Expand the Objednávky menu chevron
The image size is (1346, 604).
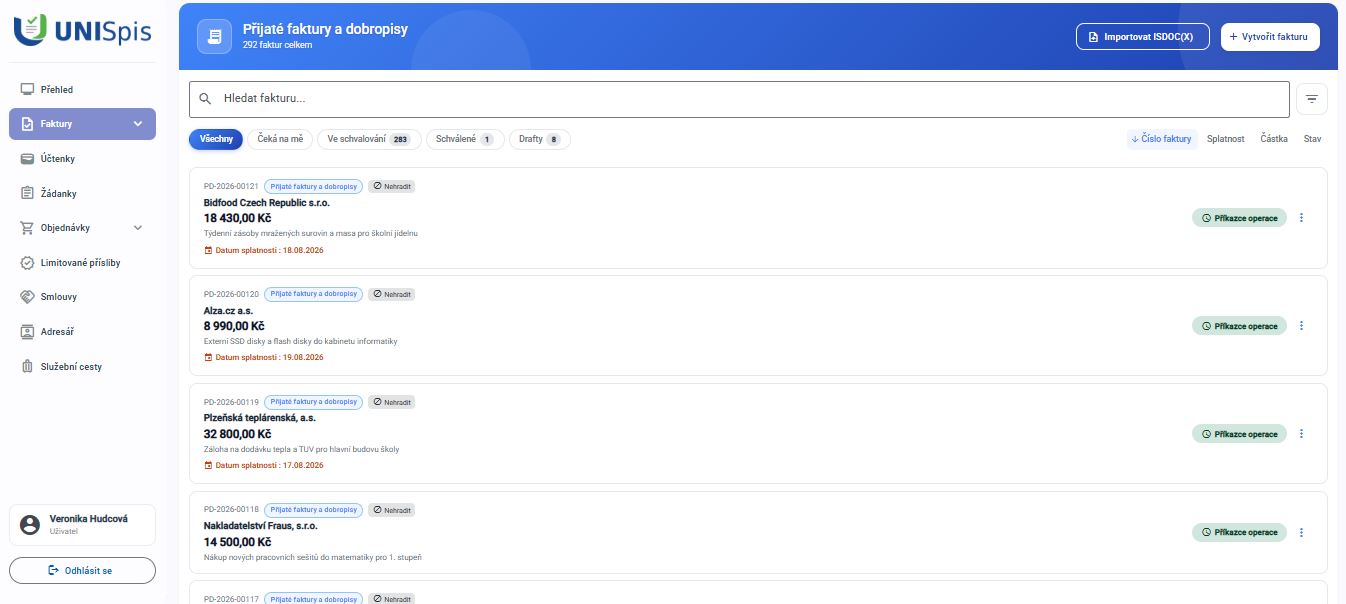point(138,228)
